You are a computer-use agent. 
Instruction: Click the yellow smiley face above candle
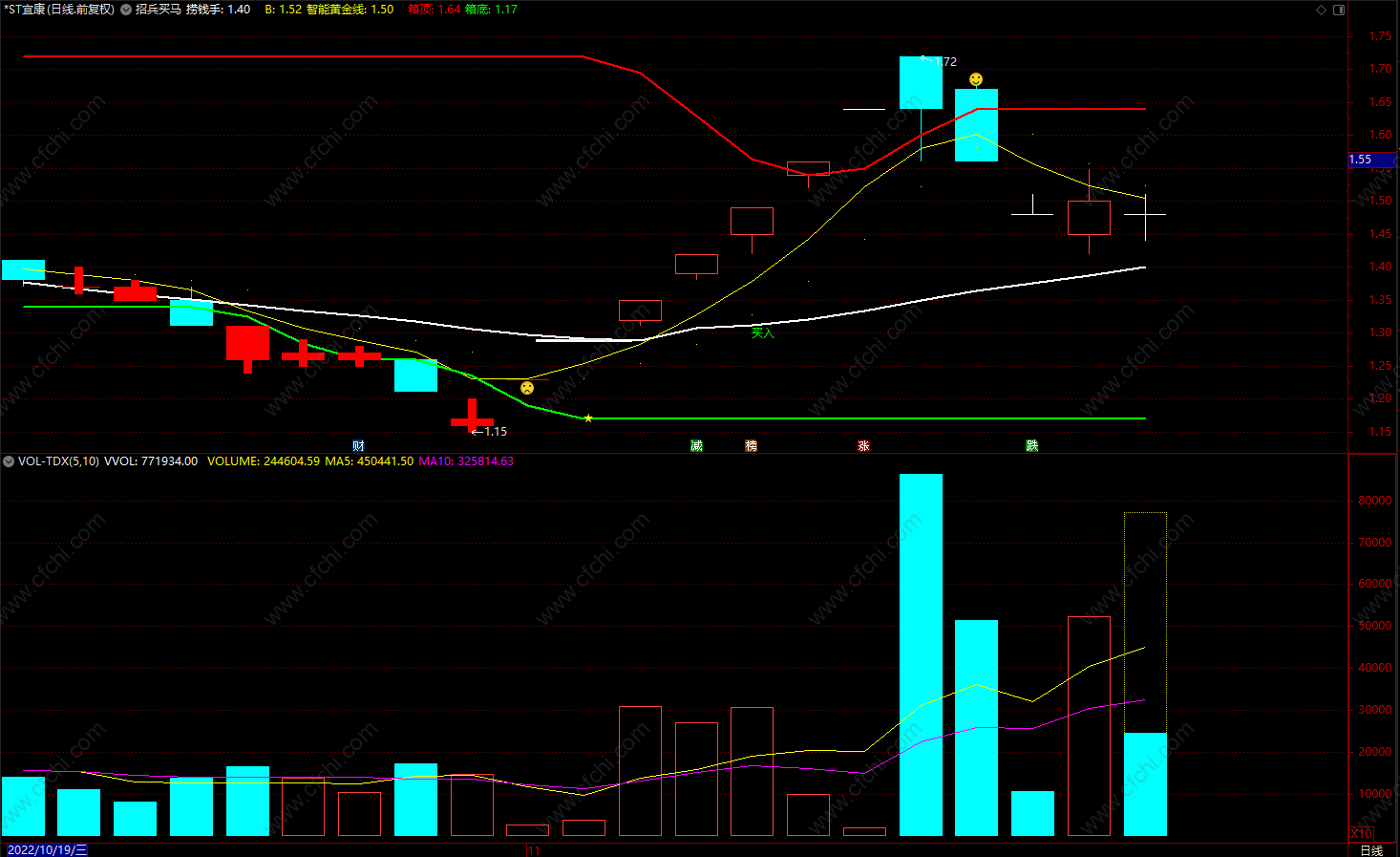click(x=976, y=79)
